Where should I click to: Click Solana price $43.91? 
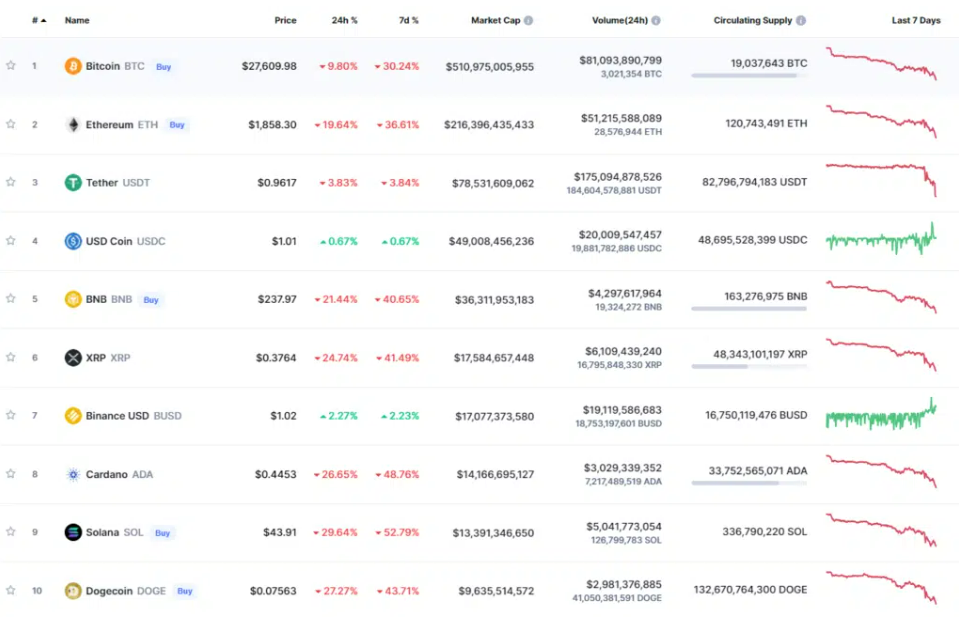click(x=280, y=533)
